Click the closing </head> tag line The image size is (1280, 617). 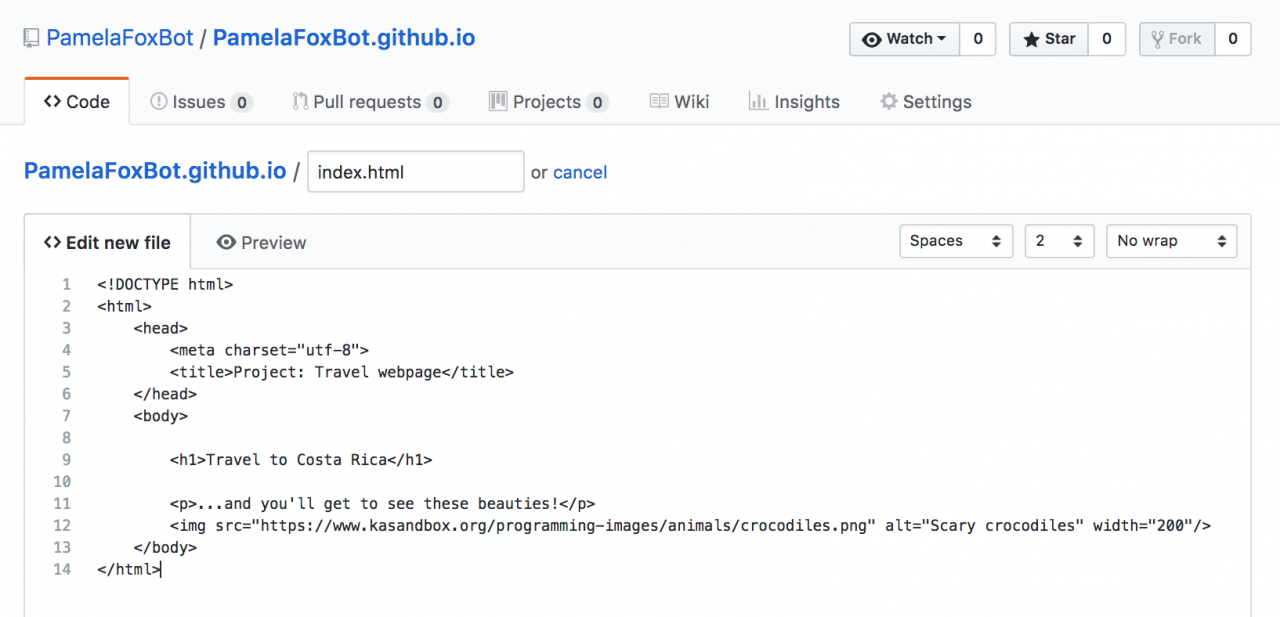coord(165,394)
